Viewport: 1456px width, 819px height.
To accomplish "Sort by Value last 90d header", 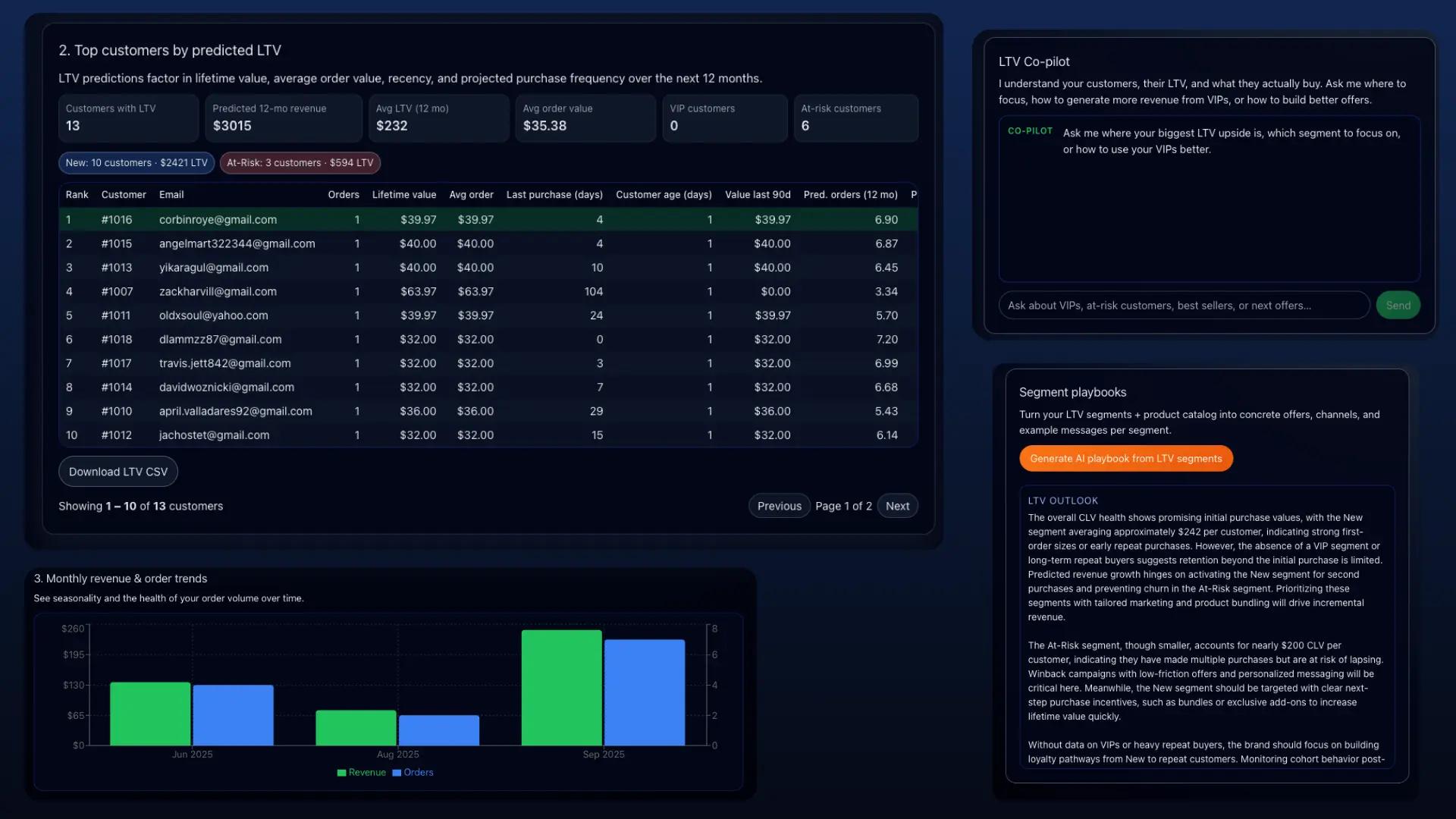I will tap(758, 195).
